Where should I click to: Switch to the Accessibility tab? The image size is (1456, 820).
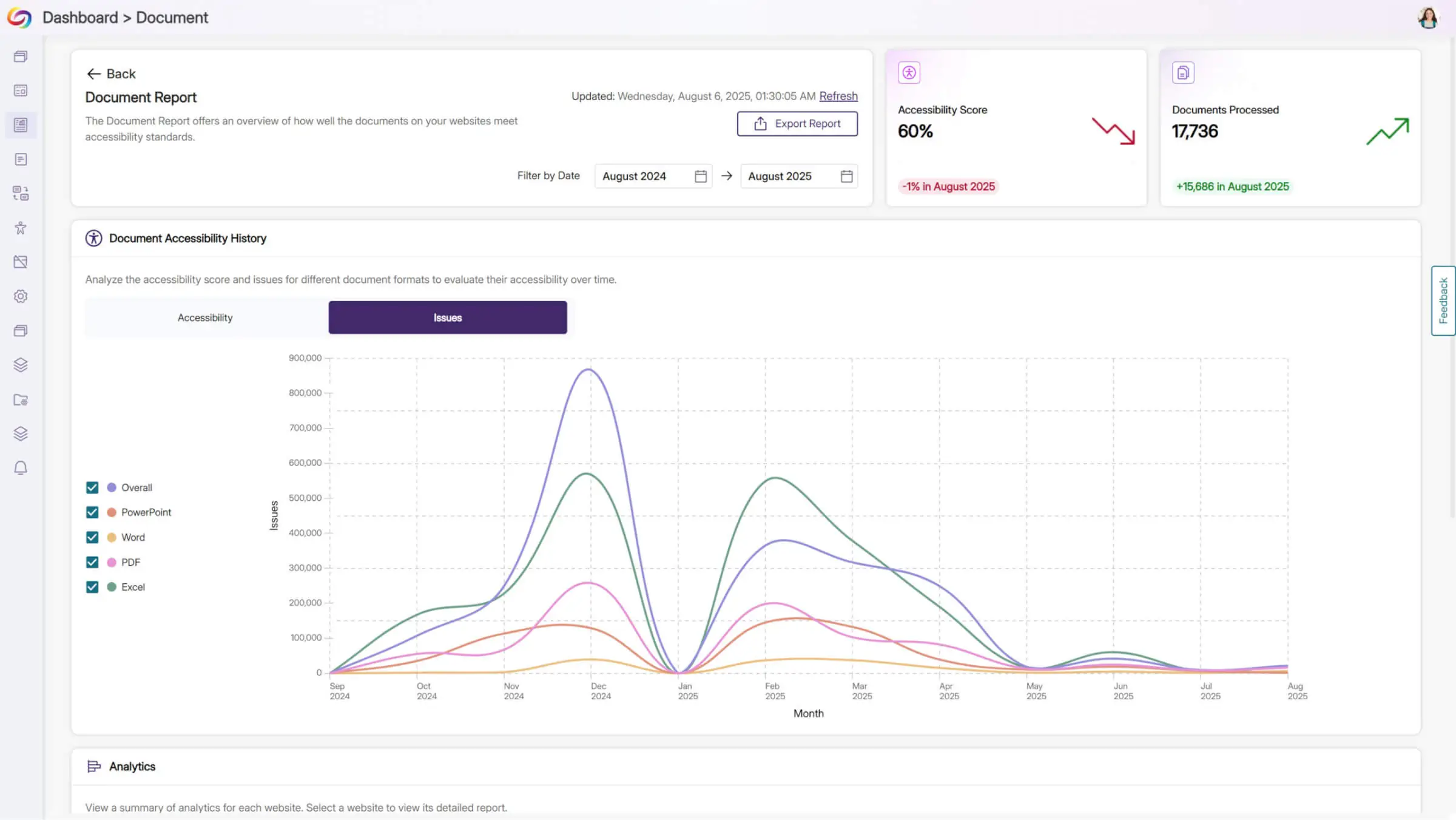(205, 317)
